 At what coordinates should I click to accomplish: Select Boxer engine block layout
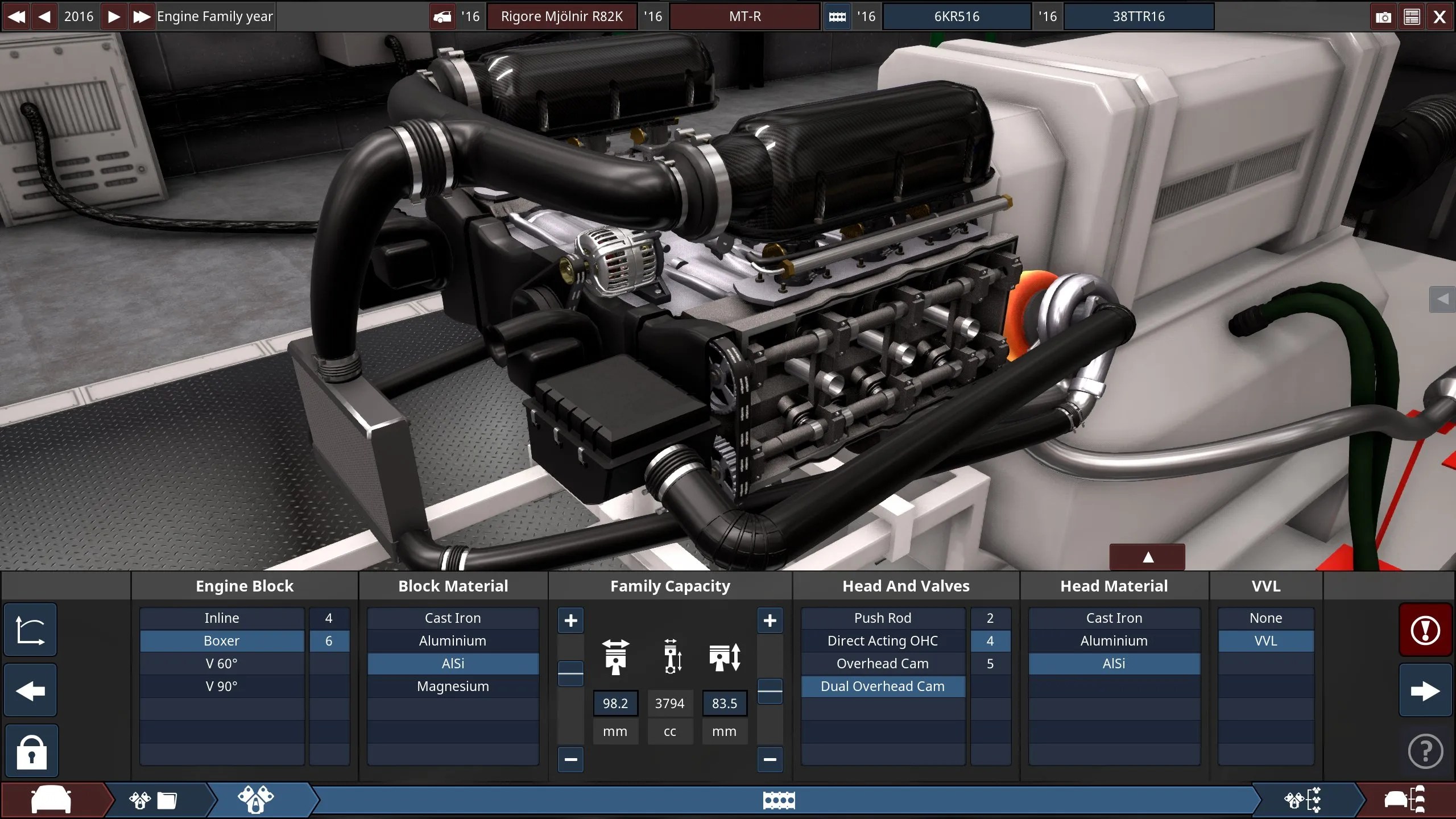221,641
